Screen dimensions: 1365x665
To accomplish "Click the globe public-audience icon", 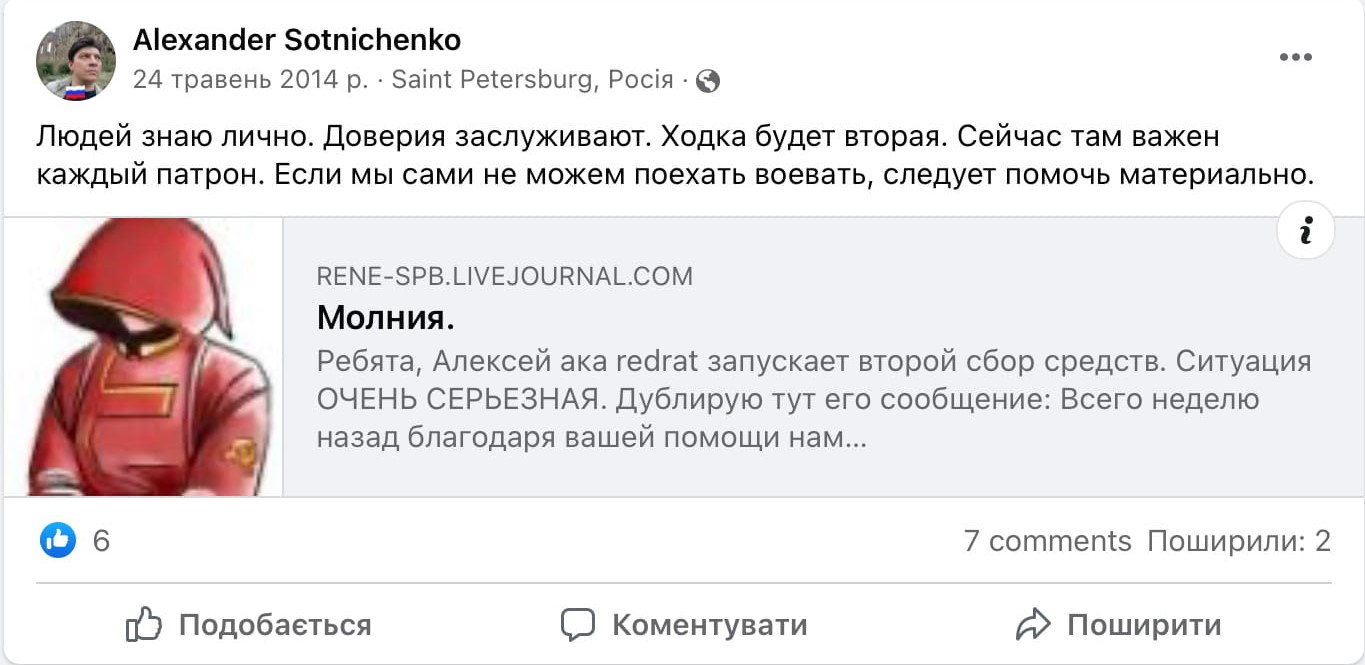I will [x=708, y=81].
